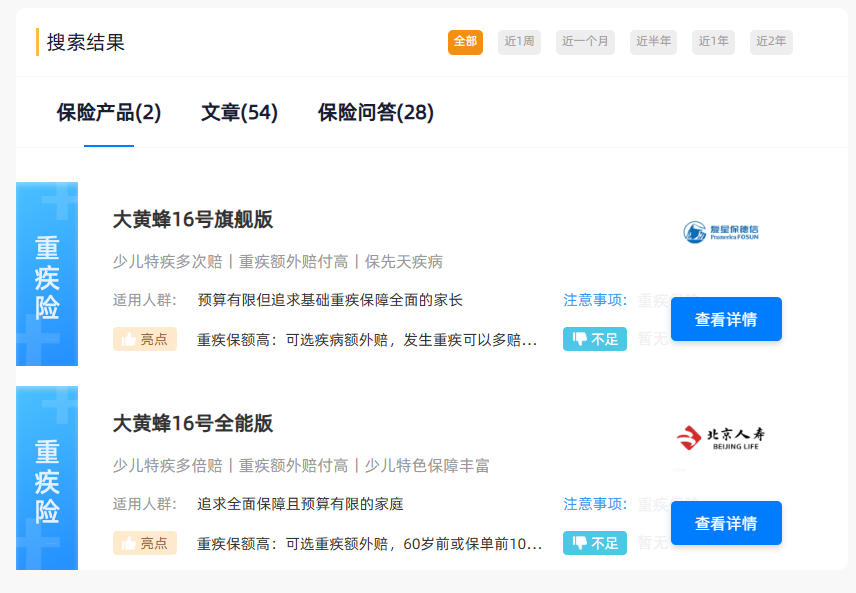Click thumbs-down 不足 badge for 大黄蜂16号旗舰版

[594, 339]
